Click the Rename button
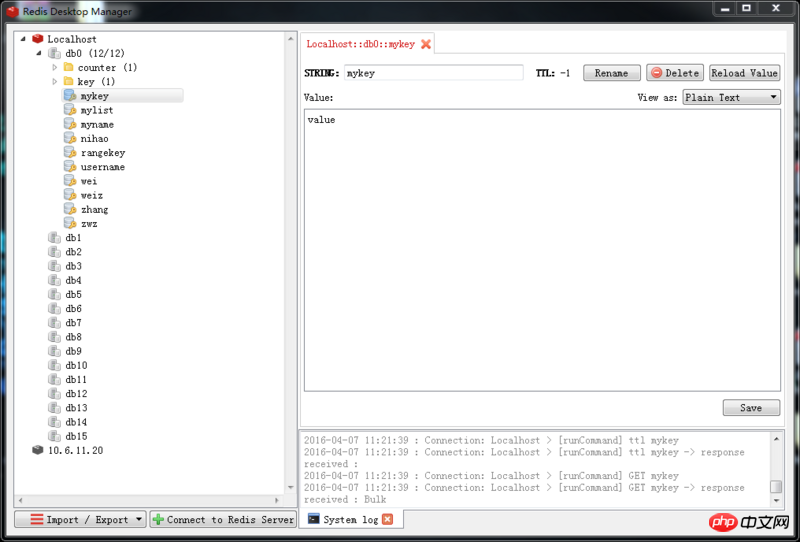The image size is (800, 542). click(611, 73)
